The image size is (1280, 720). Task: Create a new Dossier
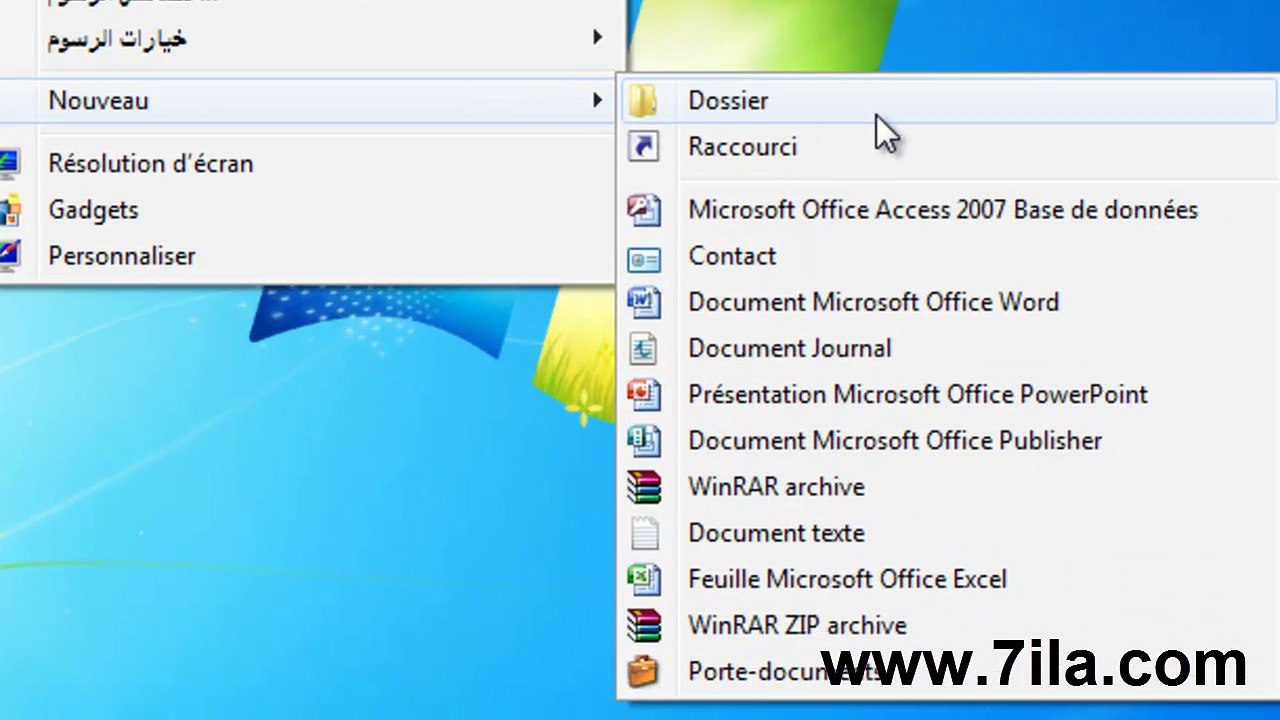947,100
